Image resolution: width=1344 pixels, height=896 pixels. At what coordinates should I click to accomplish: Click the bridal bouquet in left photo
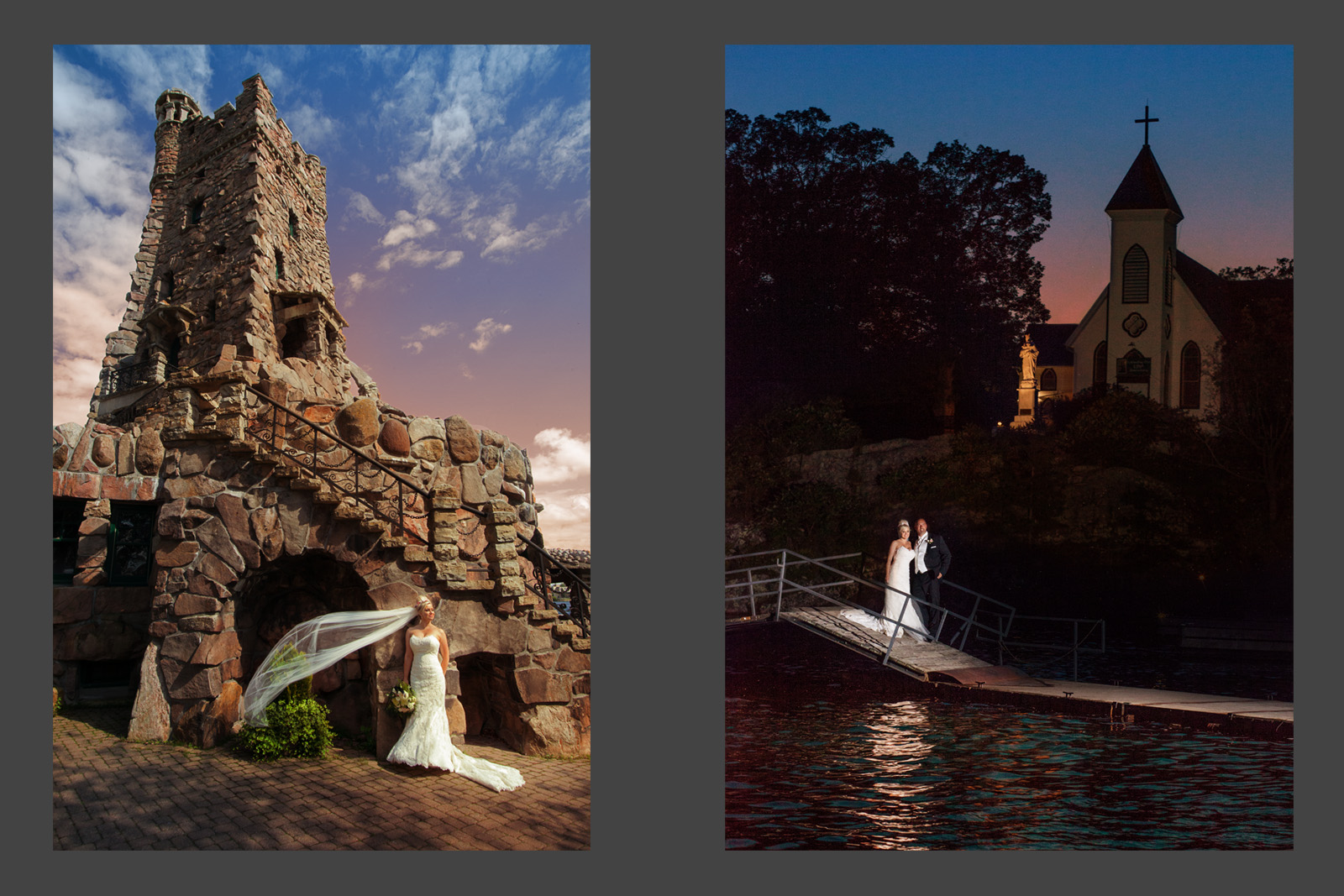coord(402,699)
